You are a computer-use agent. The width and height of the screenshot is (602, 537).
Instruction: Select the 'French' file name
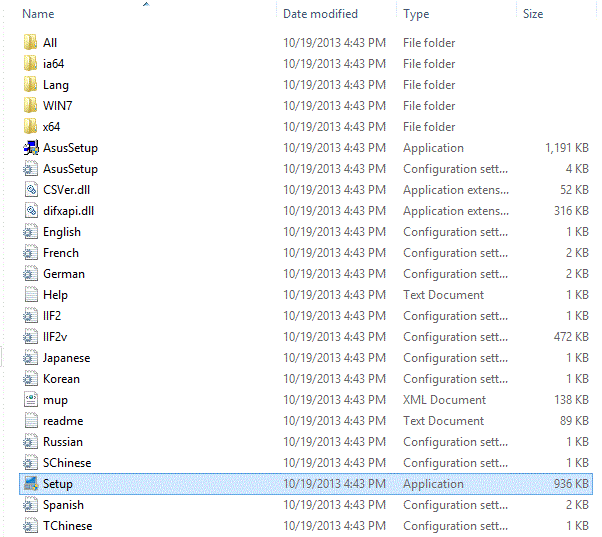coord(61,253)
